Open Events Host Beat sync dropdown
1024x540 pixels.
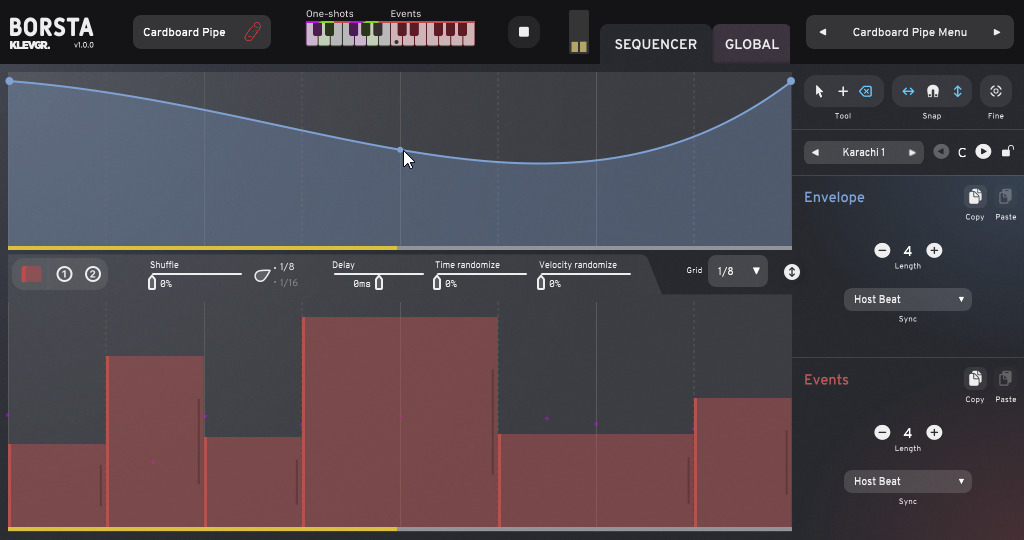click(908, 482)
